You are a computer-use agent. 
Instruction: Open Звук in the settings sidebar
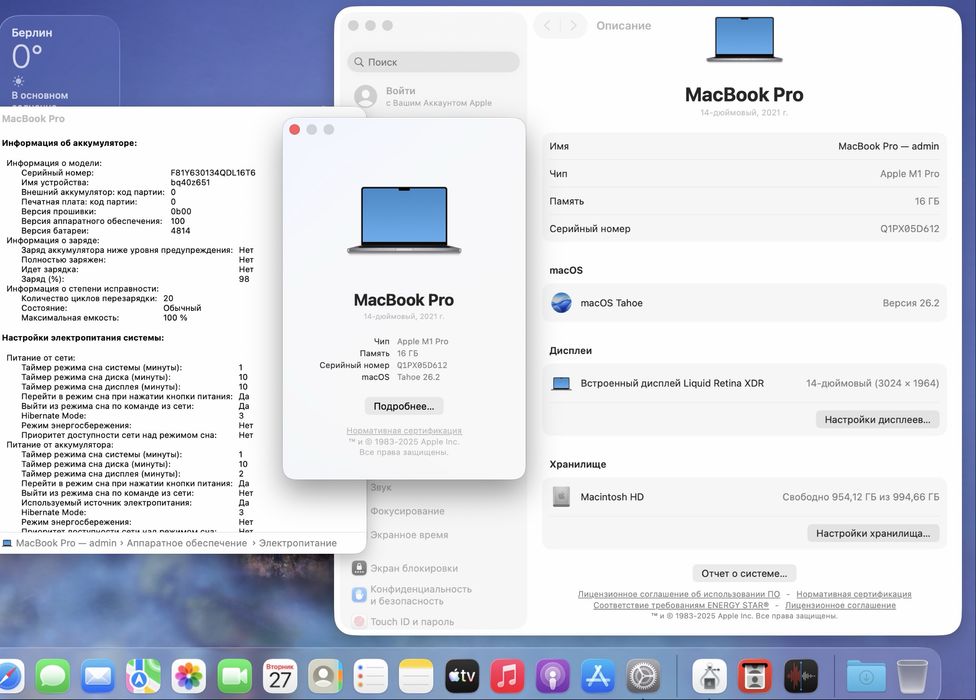pyautogui.click(x=381, y=487)
